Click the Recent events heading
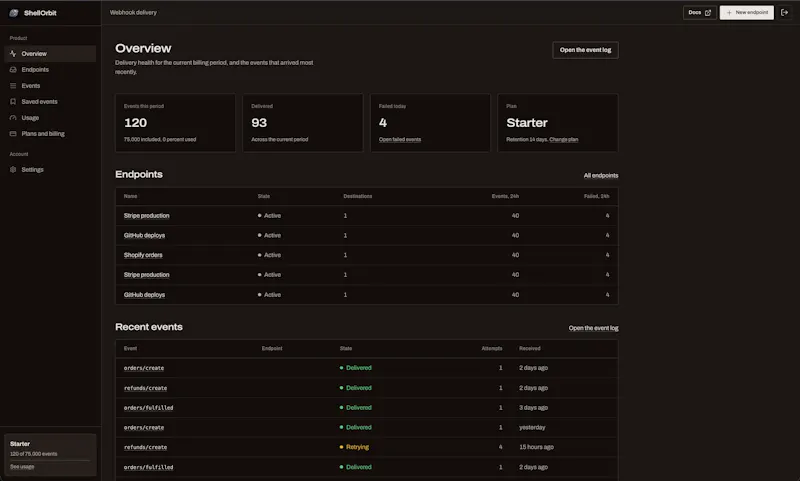 click(149, 327)
